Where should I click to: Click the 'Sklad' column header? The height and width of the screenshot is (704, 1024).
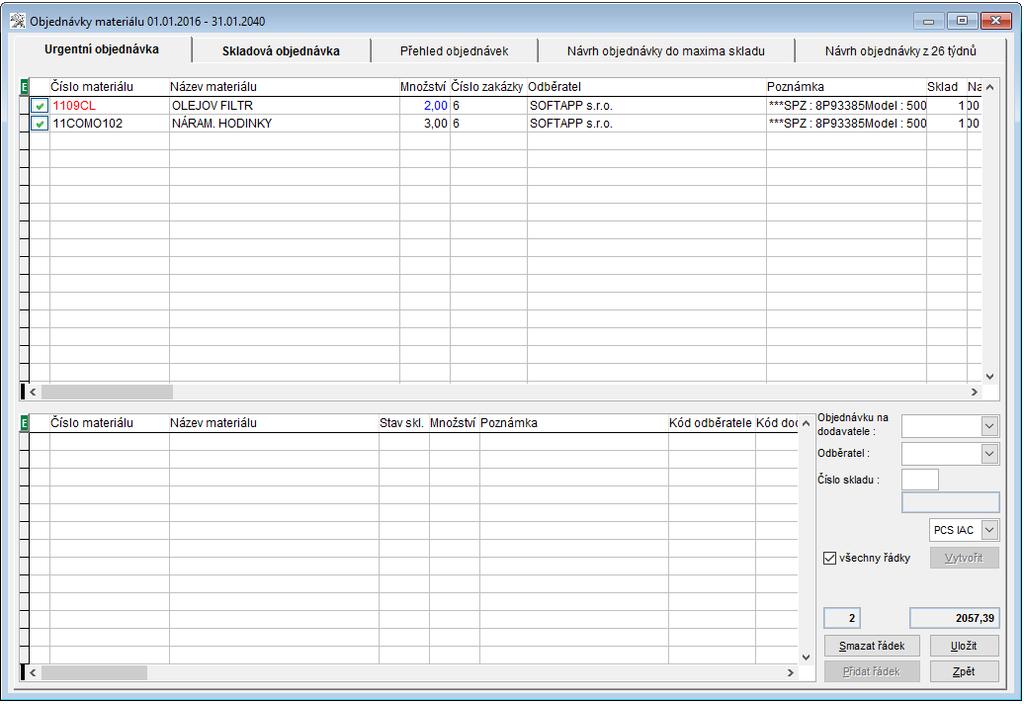tap(946, 87)
